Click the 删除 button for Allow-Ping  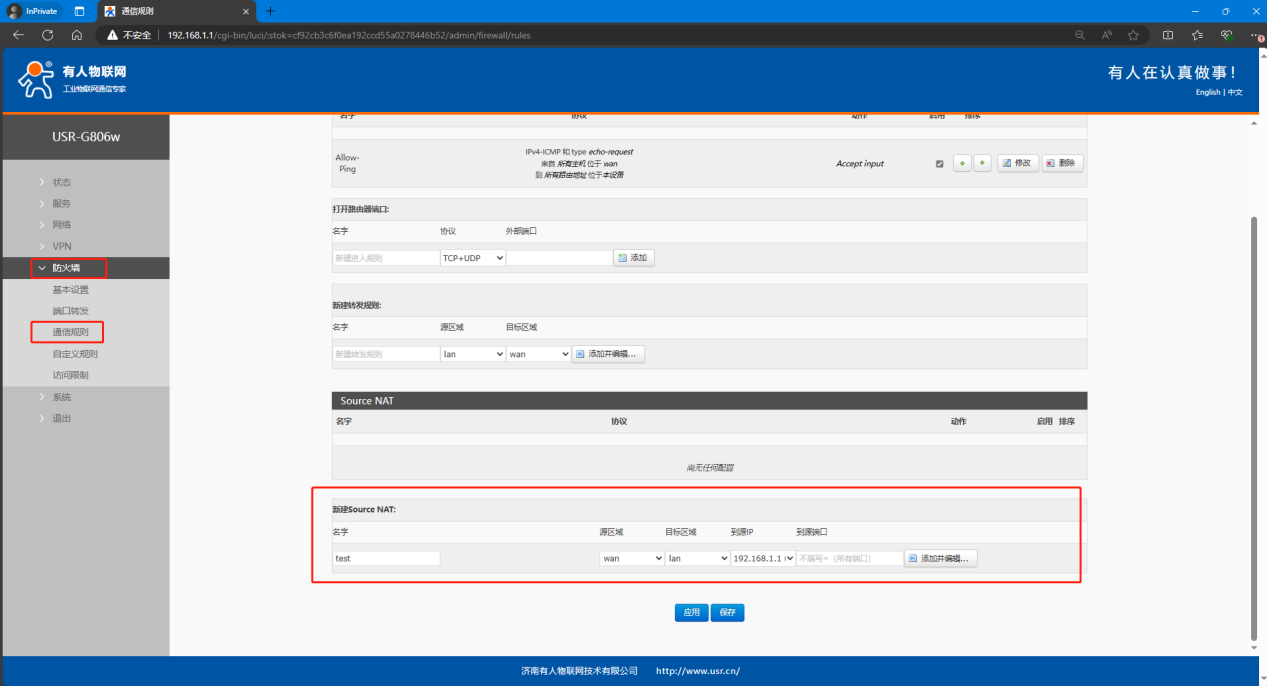1062,163
